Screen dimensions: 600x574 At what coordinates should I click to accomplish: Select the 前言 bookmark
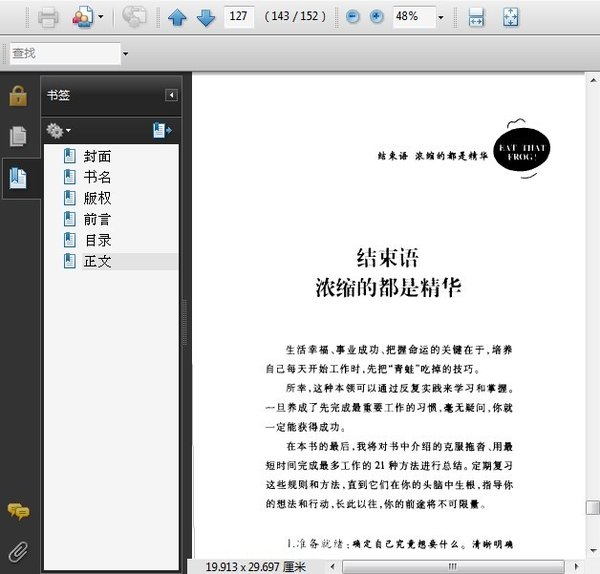97,219
